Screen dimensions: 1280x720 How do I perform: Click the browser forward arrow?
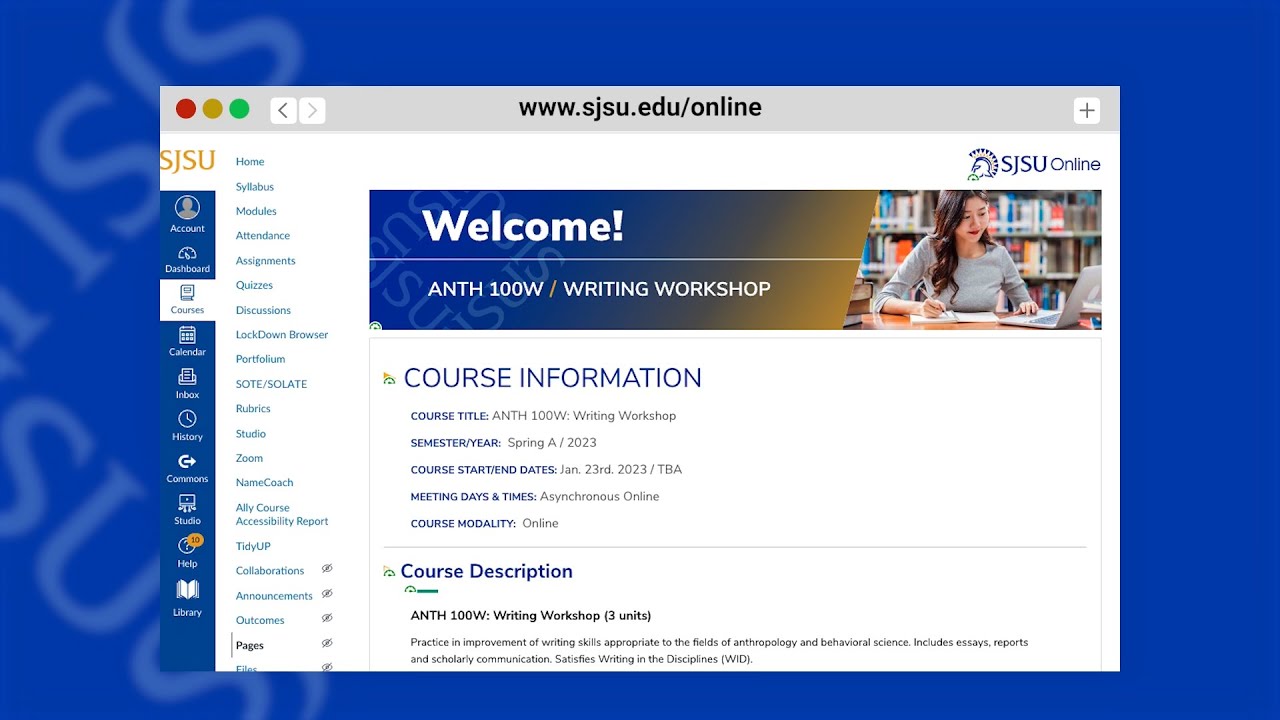(x=312, y=110)
